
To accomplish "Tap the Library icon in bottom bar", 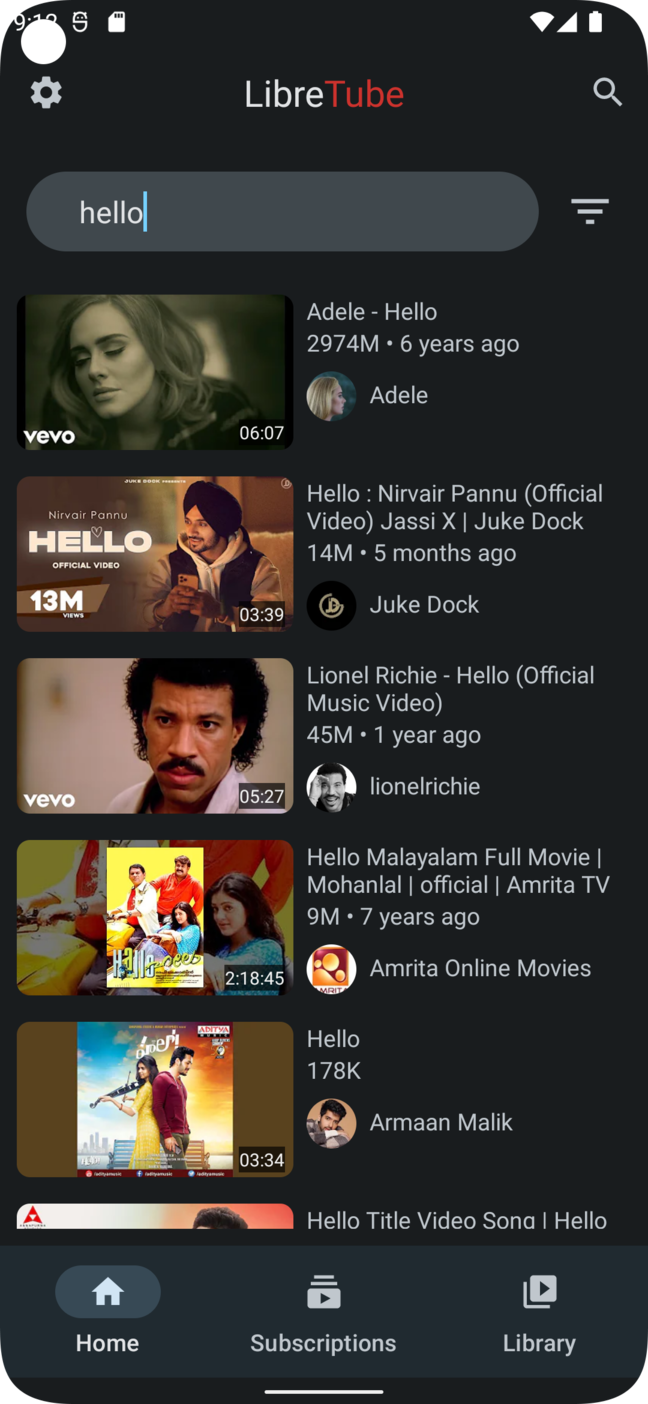I will (x=539, y=1292).
